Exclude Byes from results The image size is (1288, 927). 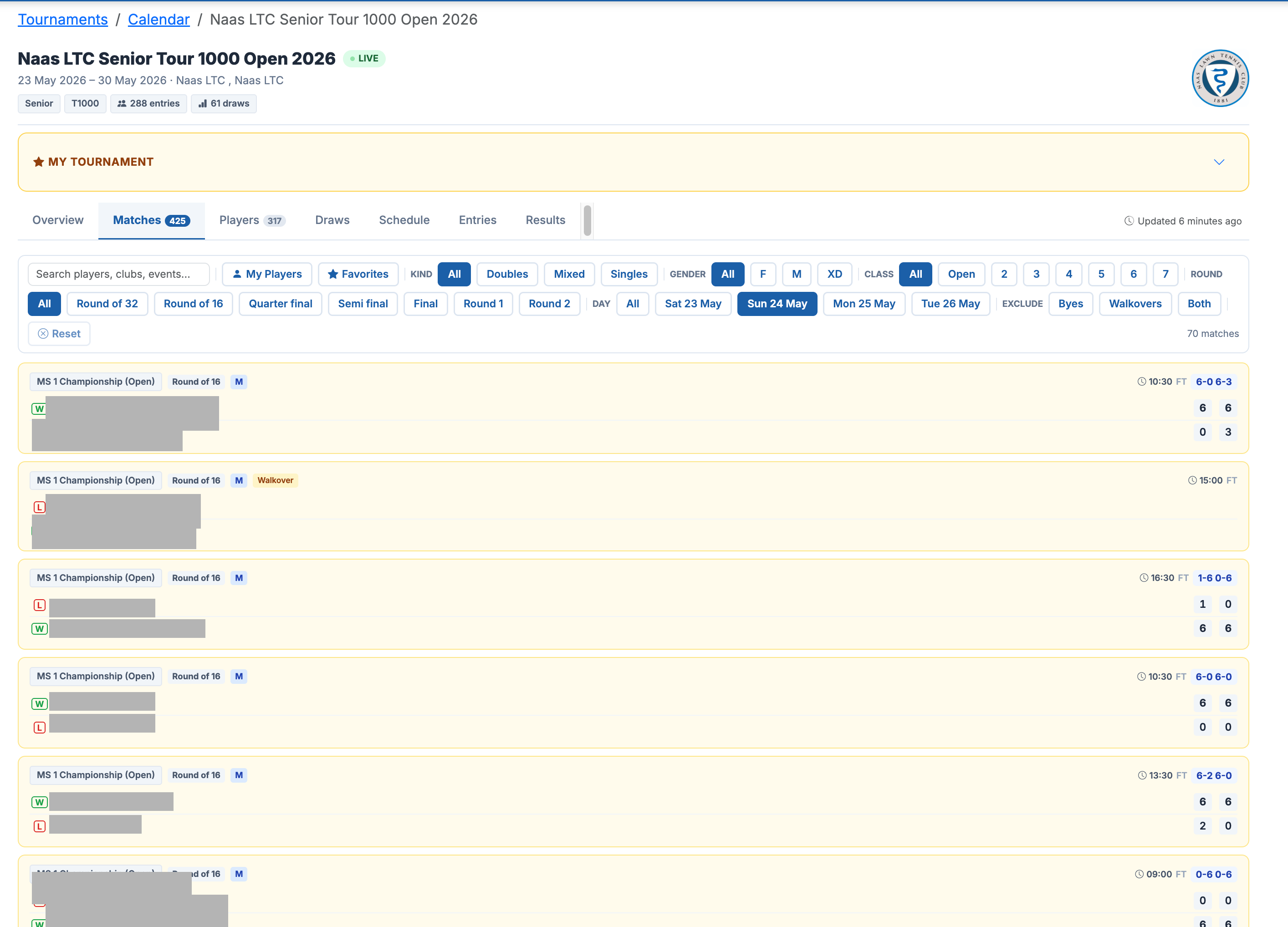pos(1070,304)
